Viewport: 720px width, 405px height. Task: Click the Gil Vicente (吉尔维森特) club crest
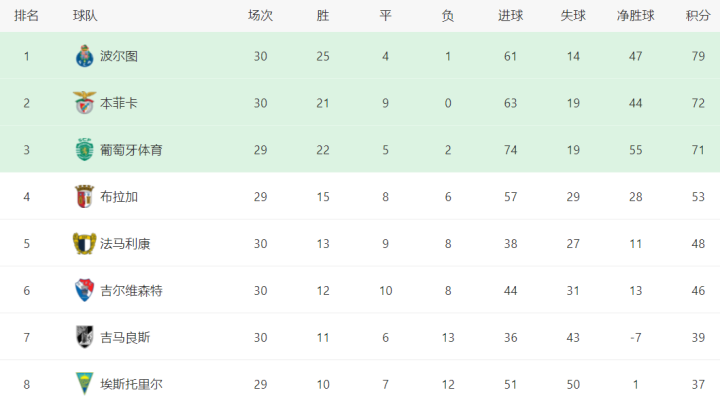(x=84, y=290)
